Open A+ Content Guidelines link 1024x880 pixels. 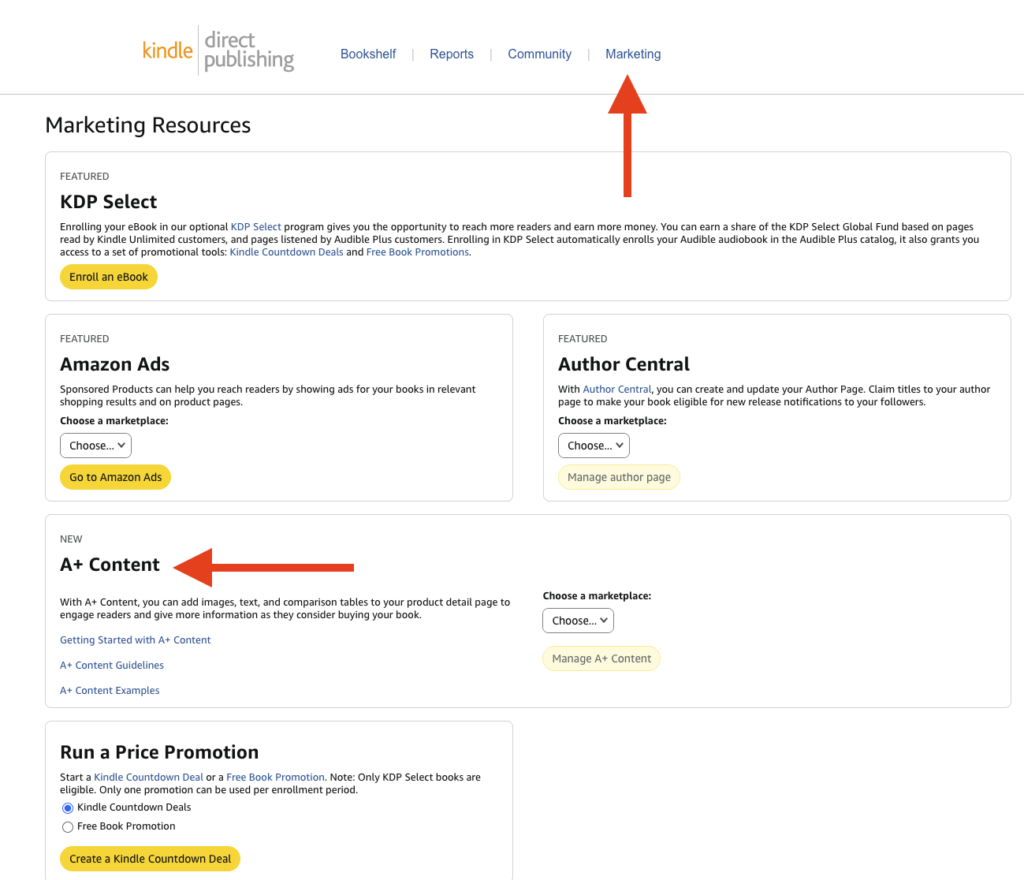[112, 665]
